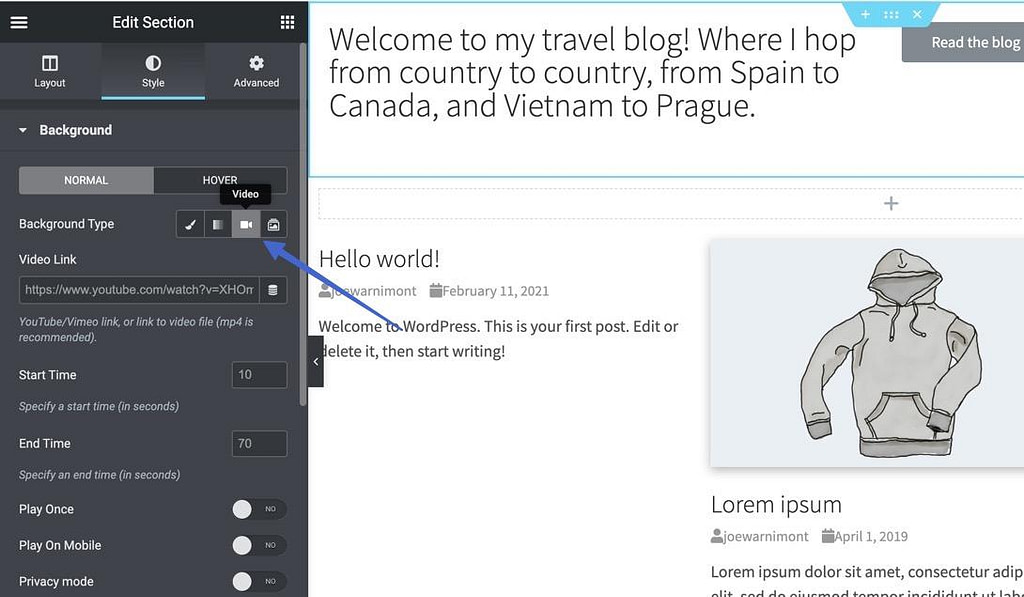The height and width of the screenshot is (597, 1024).
Task: Collapse the Background settings section
Action: pos(24,129)
